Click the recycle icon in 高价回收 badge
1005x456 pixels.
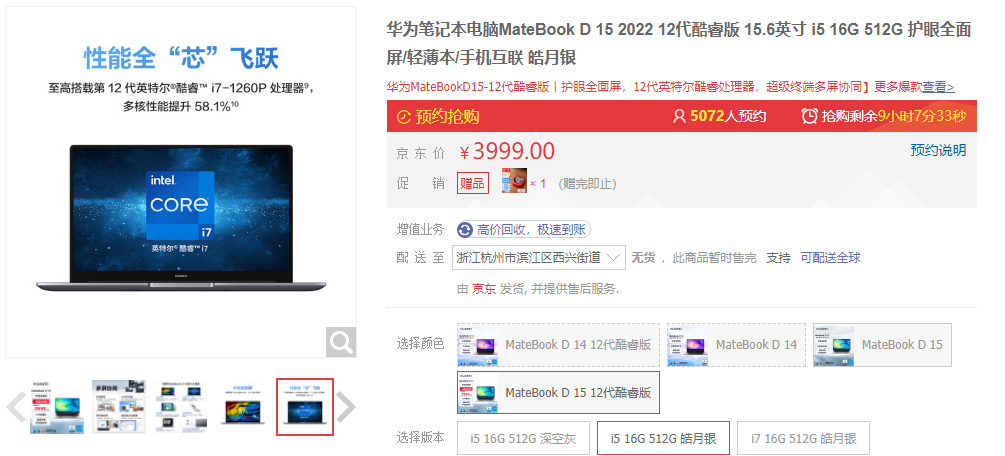pyautogui.click(x=465, y=230)
